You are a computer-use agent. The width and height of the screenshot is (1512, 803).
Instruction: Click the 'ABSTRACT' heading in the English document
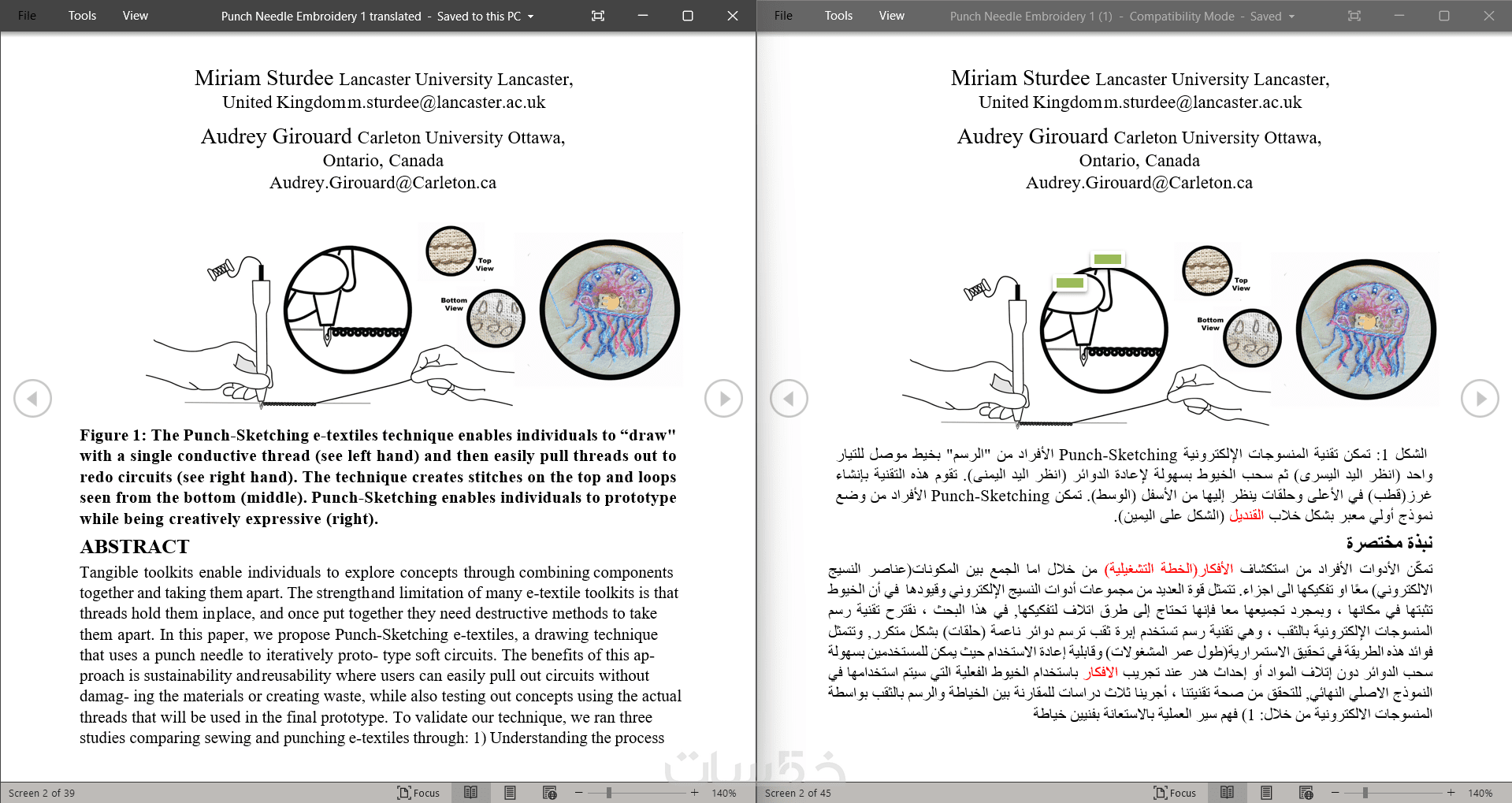[135, 547]
